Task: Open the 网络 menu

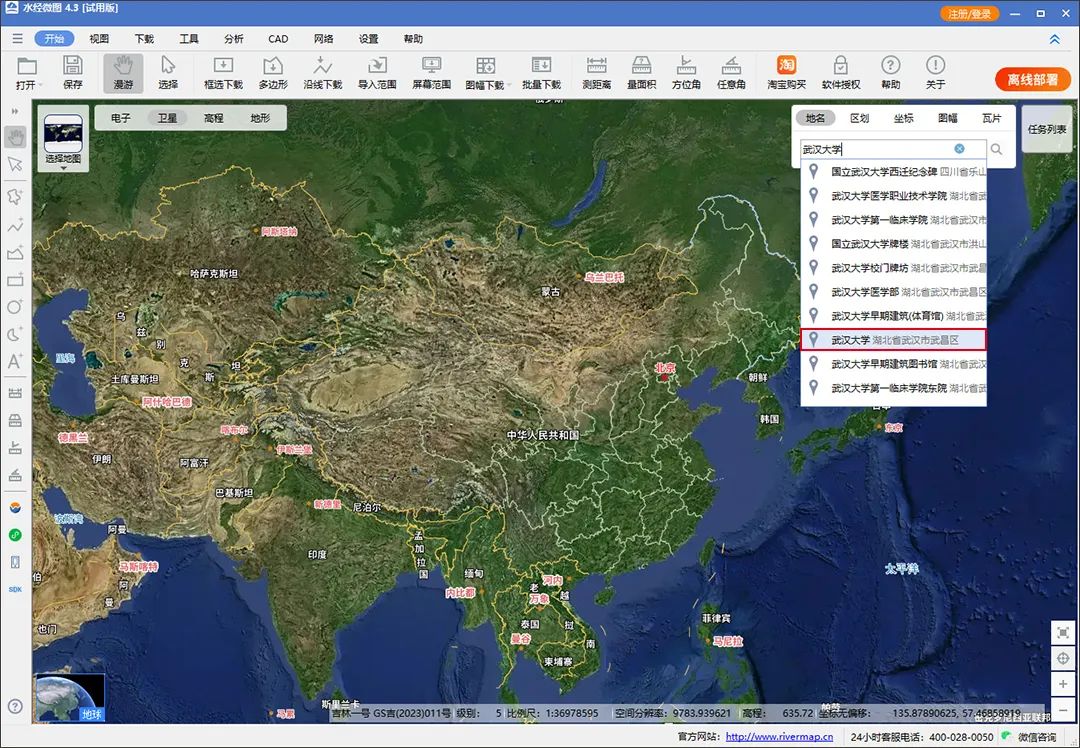Action: click(x=324, y=39)
